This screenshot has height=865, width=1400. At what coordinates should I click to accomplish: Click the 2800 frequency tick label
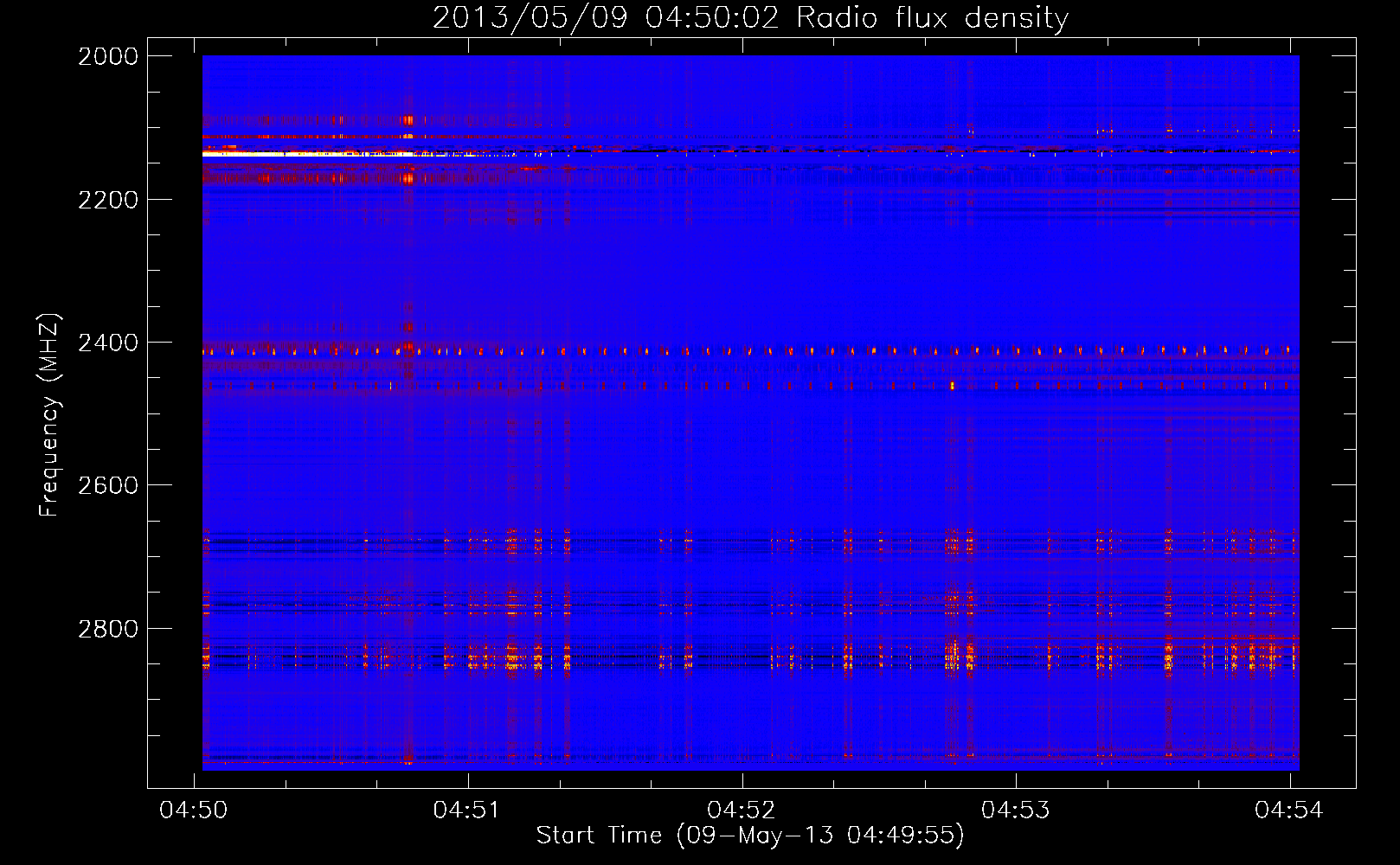click(108, 629)
